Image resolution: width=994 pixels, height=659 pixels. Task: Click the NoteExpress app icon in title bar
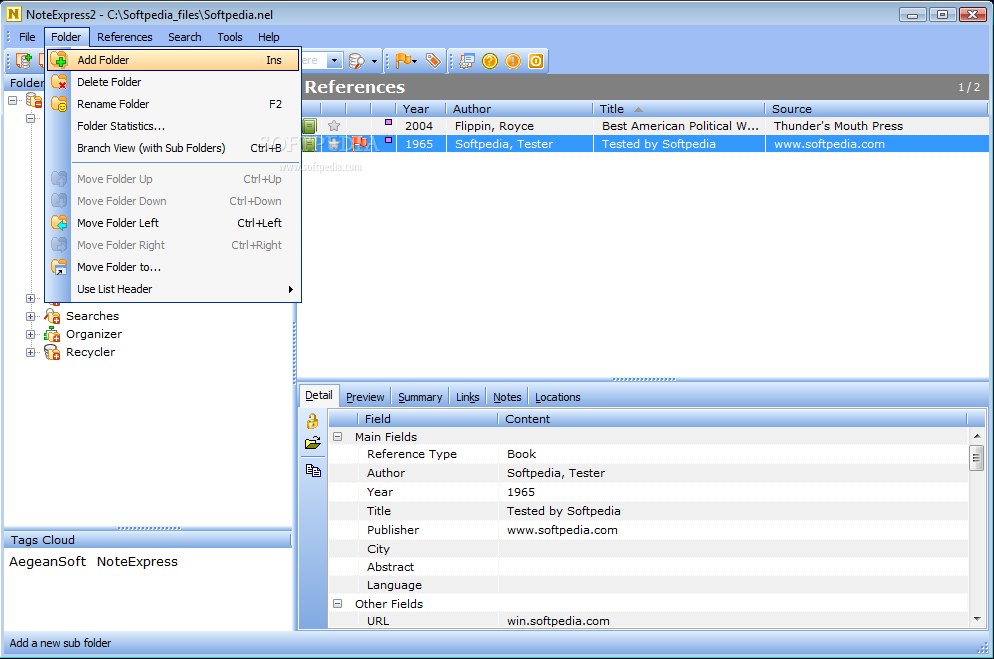pos(13,13)
